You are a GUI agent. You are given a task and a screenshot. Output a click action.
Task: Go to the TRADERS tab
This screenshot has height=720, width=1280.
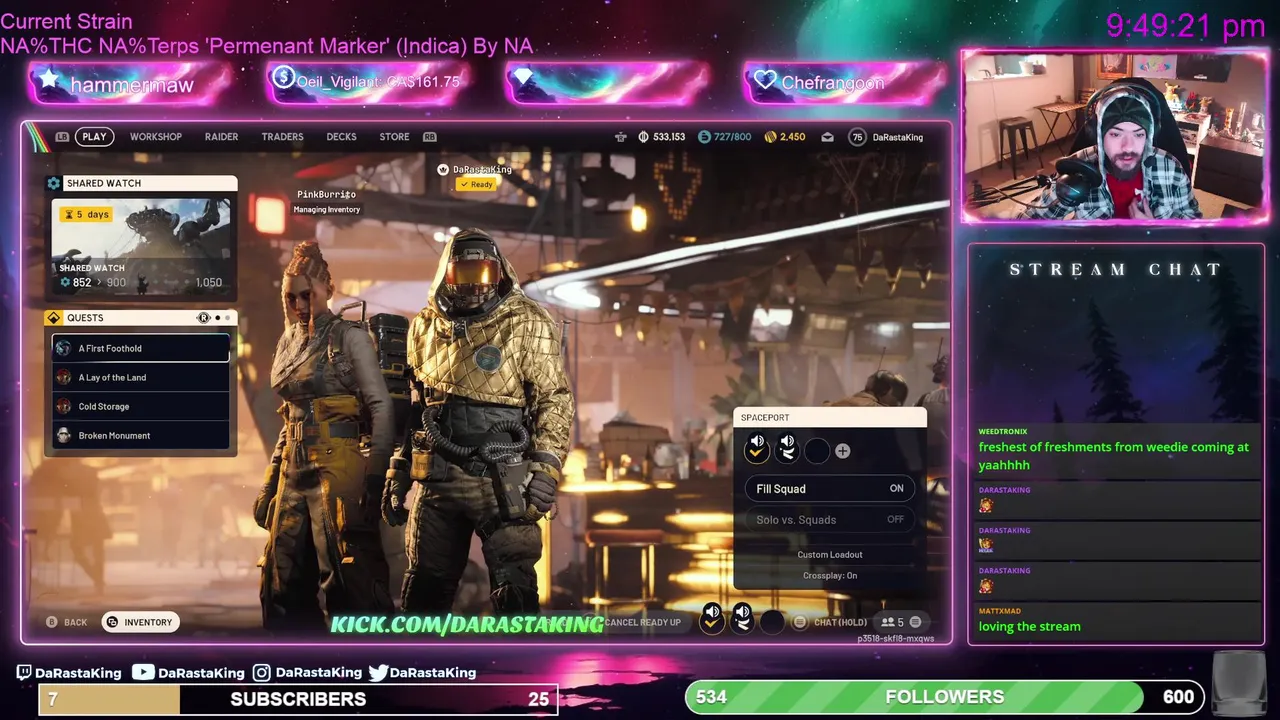[x=282, y=137]
